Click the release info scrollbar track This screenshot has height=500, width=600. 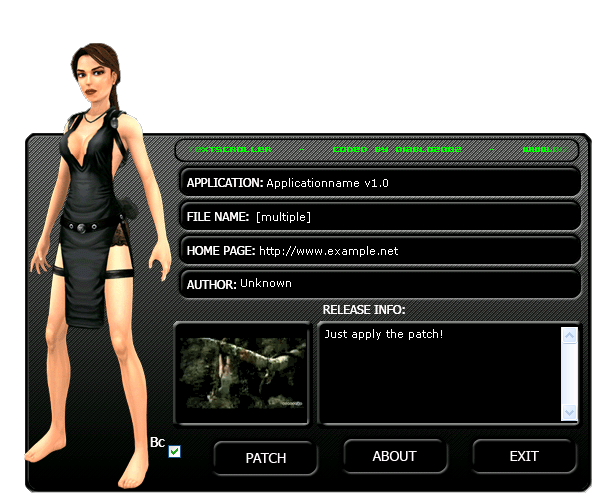tap(569, 374)
